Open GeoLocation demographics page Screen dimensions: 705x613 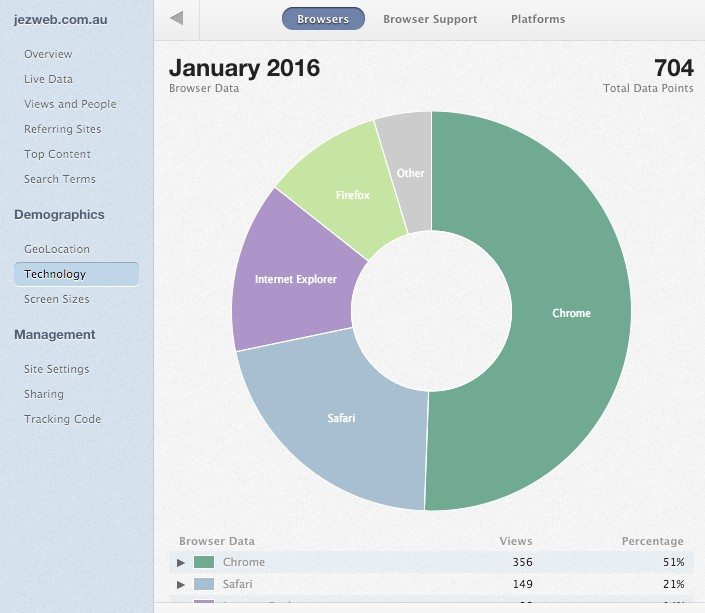click(x=57, y=249)
